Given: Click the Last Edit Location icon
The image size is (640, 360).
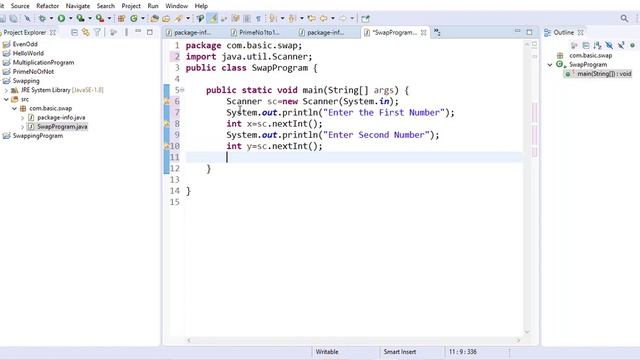Looking at the screenshot, I should tap(311, 18).
